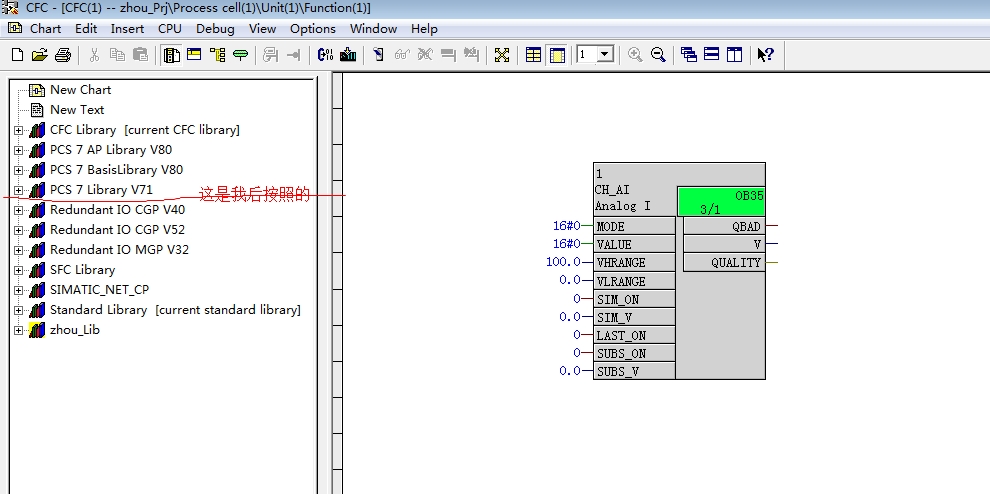Expand Redundant IO CGP V52

(x=18, y=231)
